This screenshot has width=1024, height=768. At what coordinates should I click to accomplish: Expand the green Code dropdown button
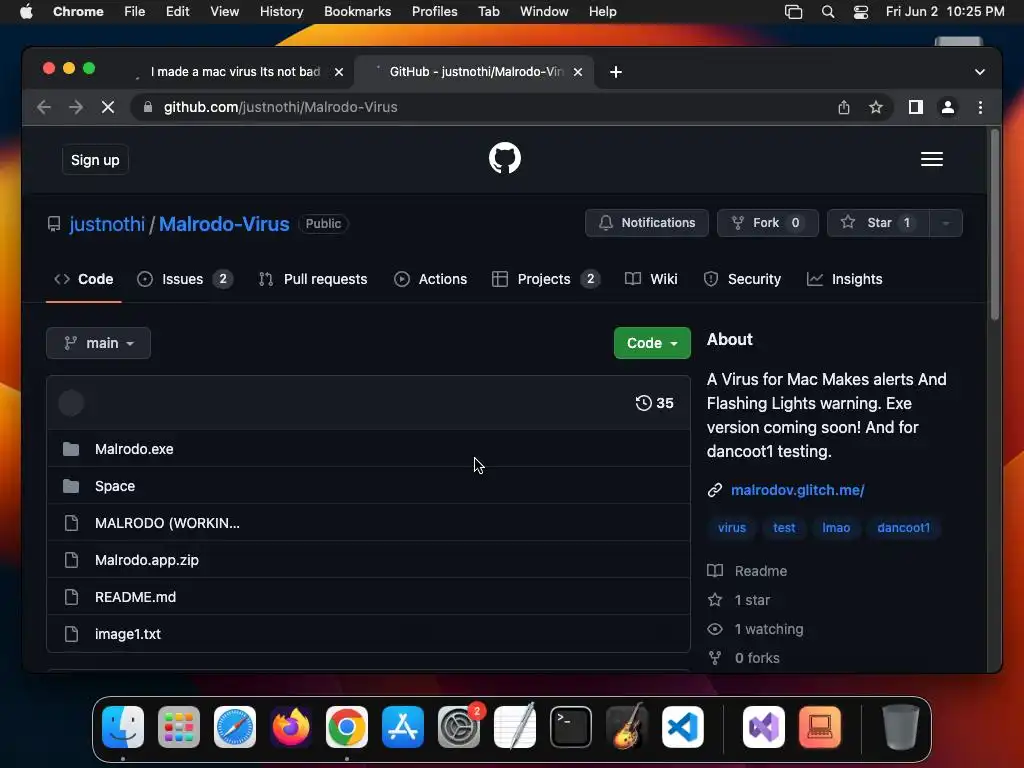[x=652, y=343]
